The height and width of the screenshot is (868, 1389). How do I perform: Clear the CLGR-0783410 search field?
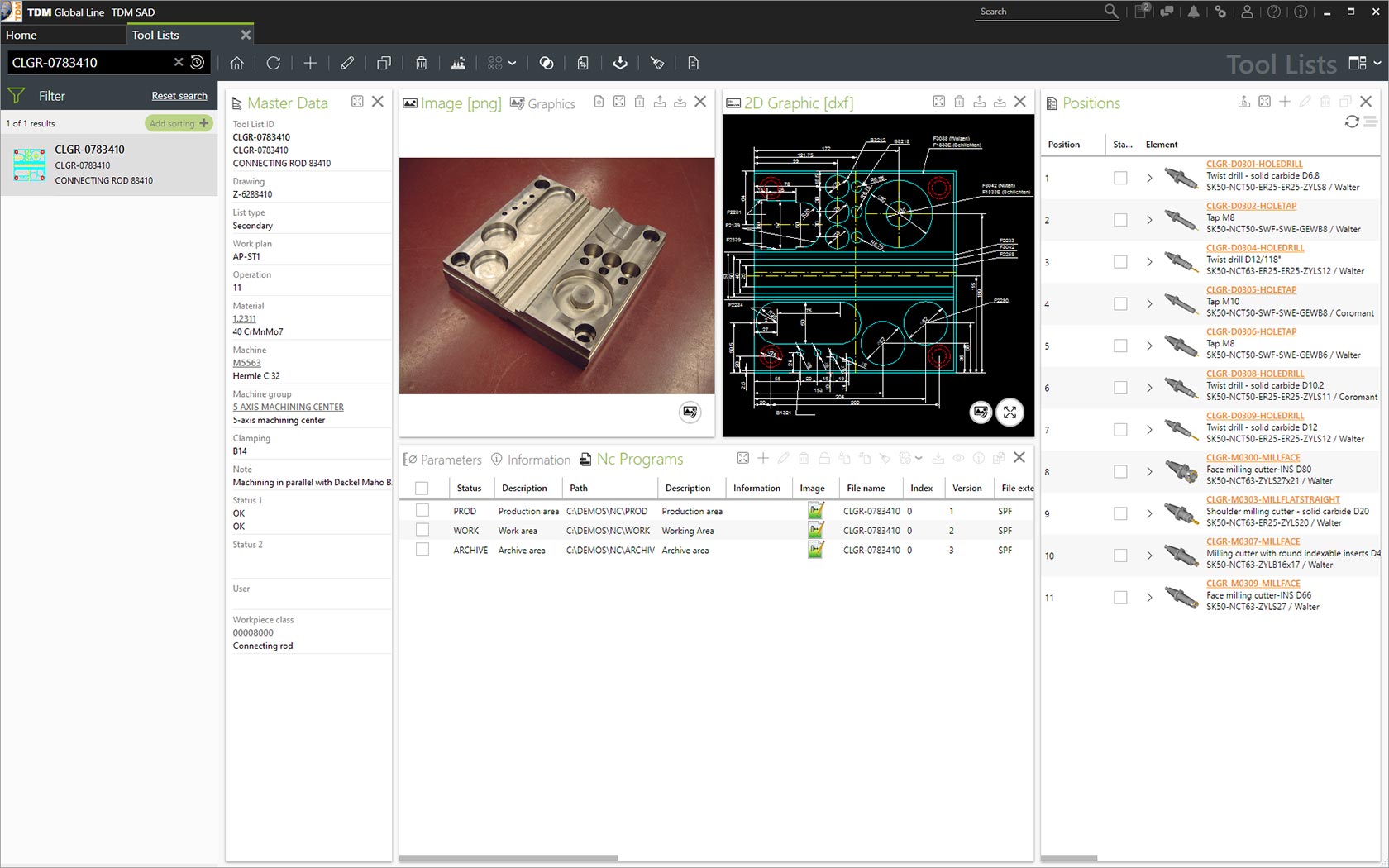pos(178,62)
